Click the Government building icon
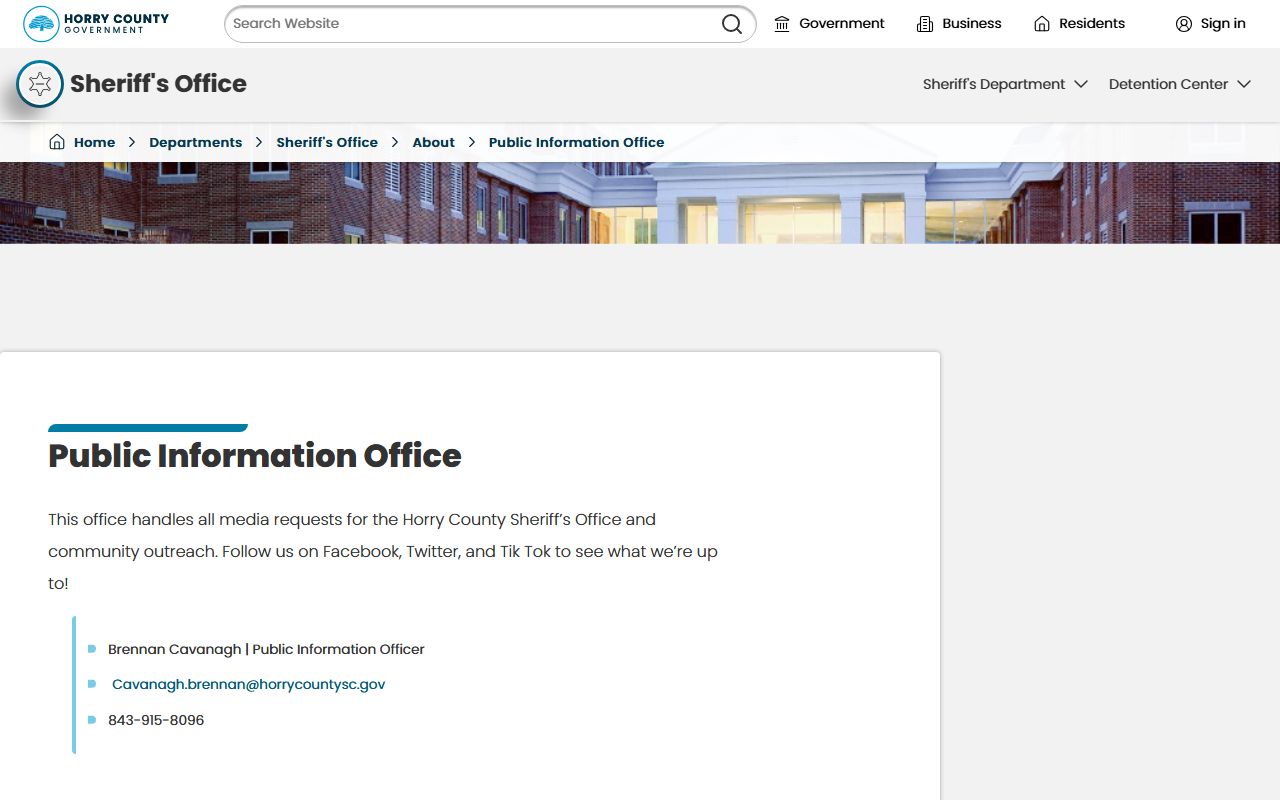 coord(782,24)
